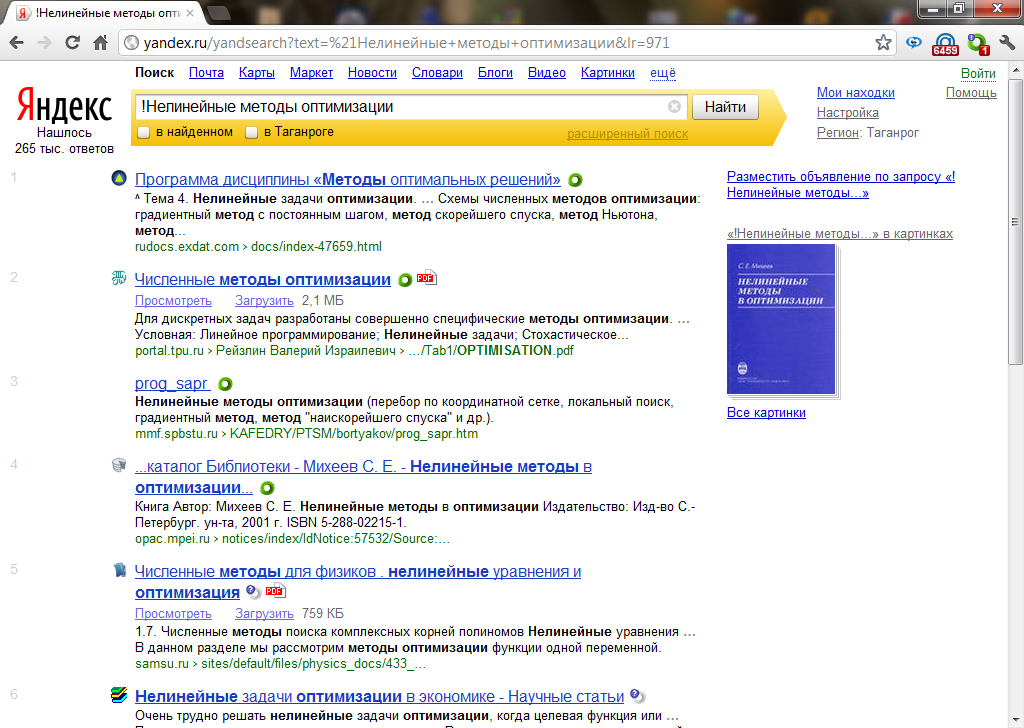1024x728 pixels.
Task: Open Помощь link
Action: [x=971, y=93]
